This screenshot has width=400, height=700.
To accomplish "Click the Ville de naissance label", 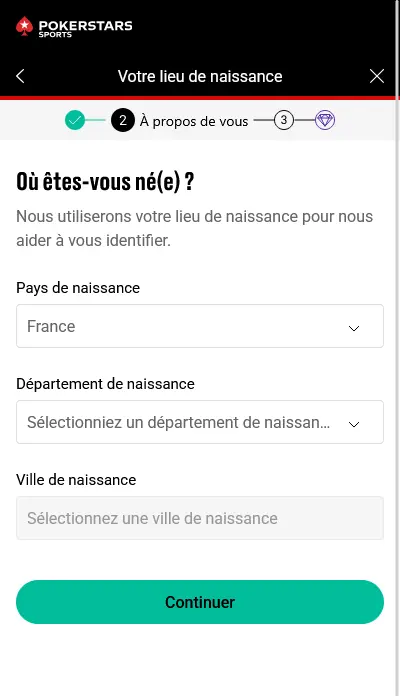I will (x=76, y=479).
